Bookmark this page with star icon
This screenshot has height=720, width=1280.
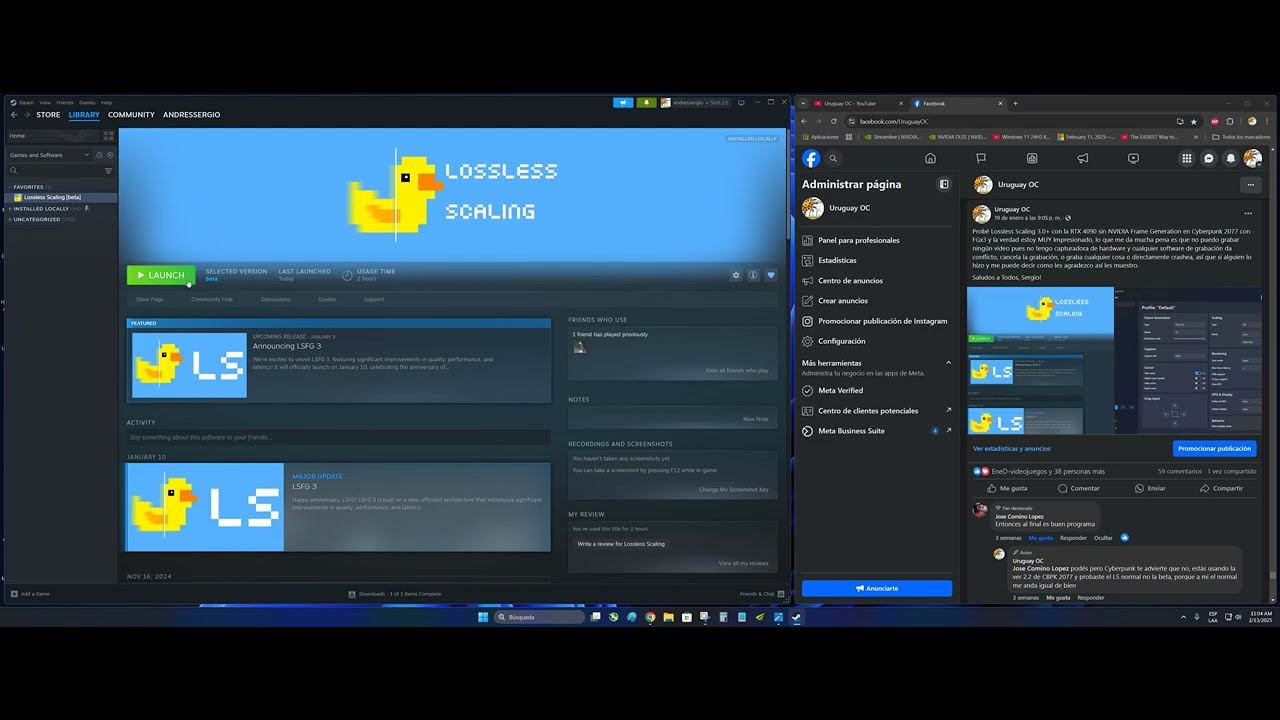tap(1194, 121)
